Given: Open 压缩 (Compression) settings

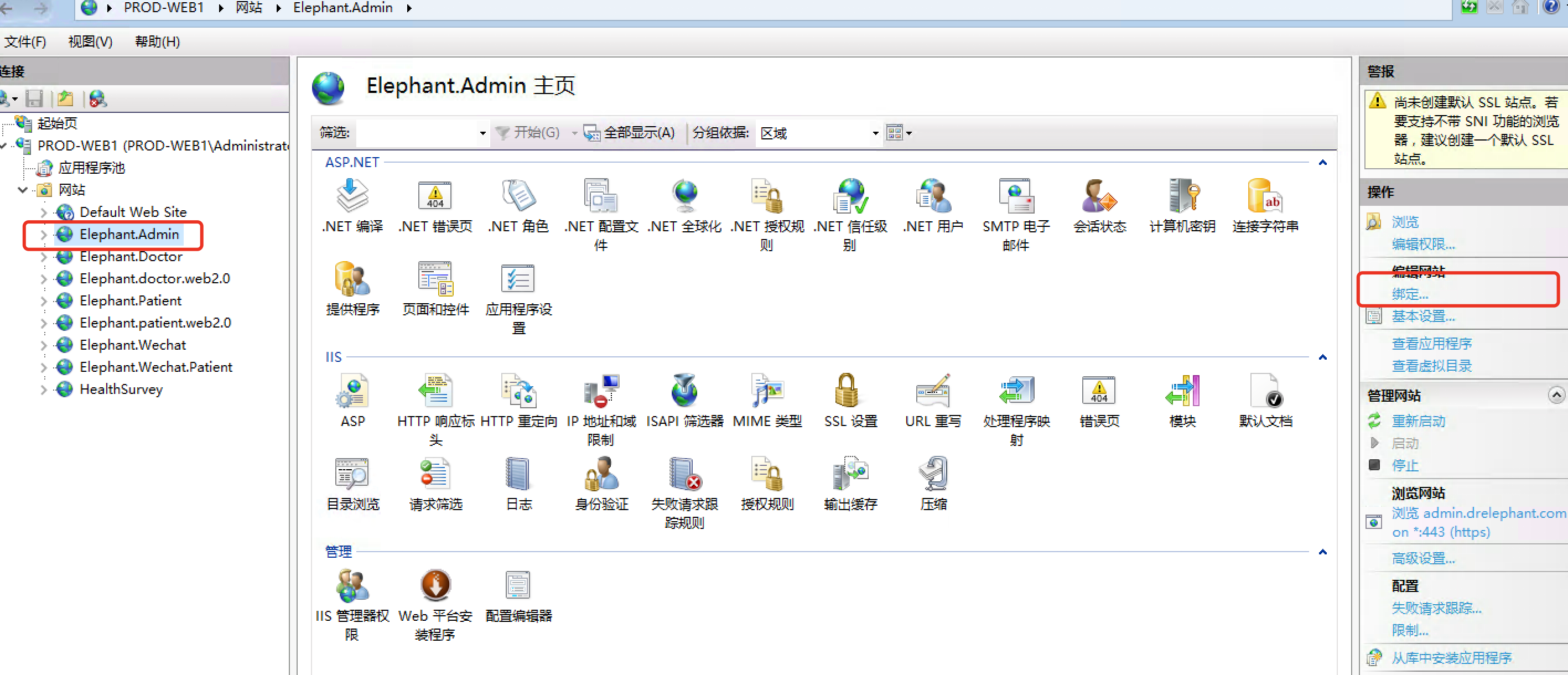Looking at the screenshot, I should click(932, 481).
